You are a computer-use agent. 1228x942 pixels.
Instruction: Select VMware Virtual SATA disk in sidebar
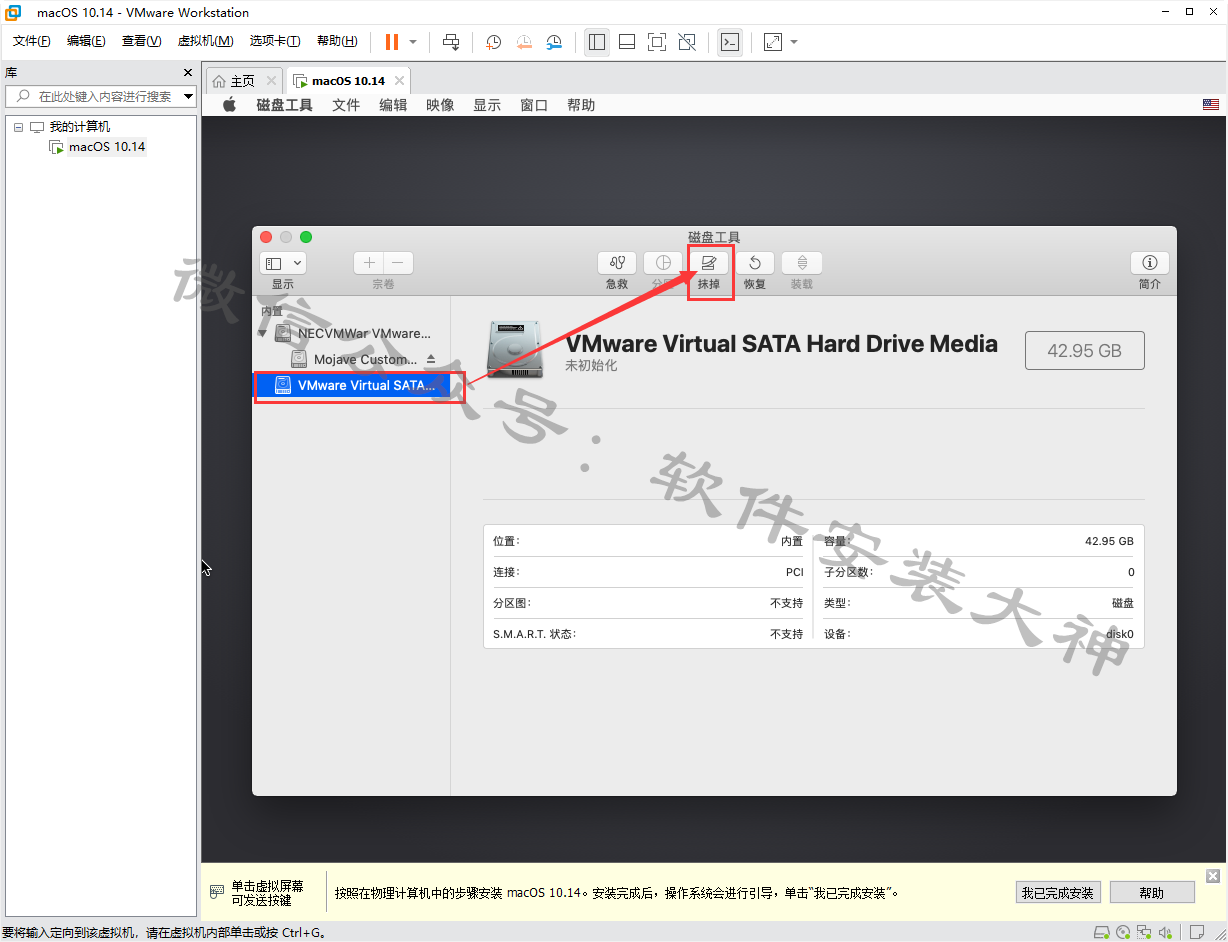(352, 385)
